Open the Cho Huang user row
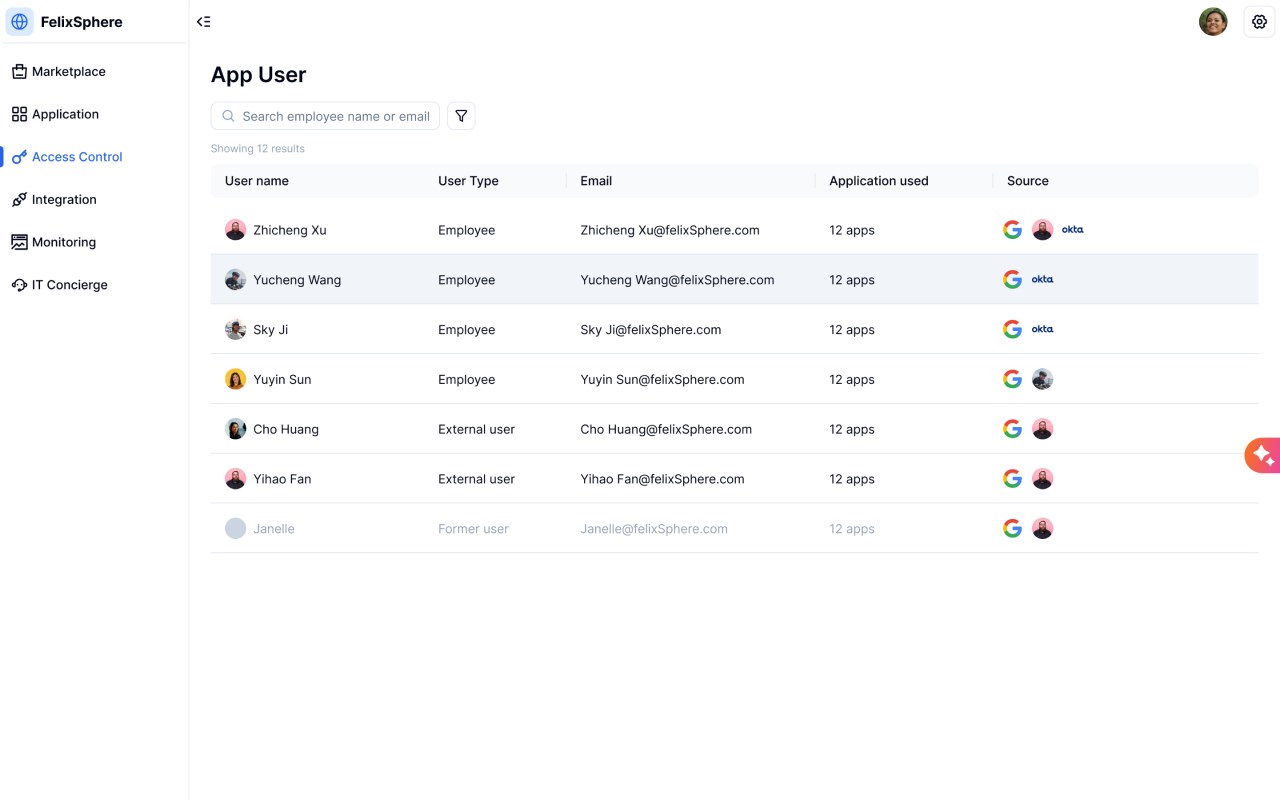The width and height of the screenshot is (1280, 800). 286,429
